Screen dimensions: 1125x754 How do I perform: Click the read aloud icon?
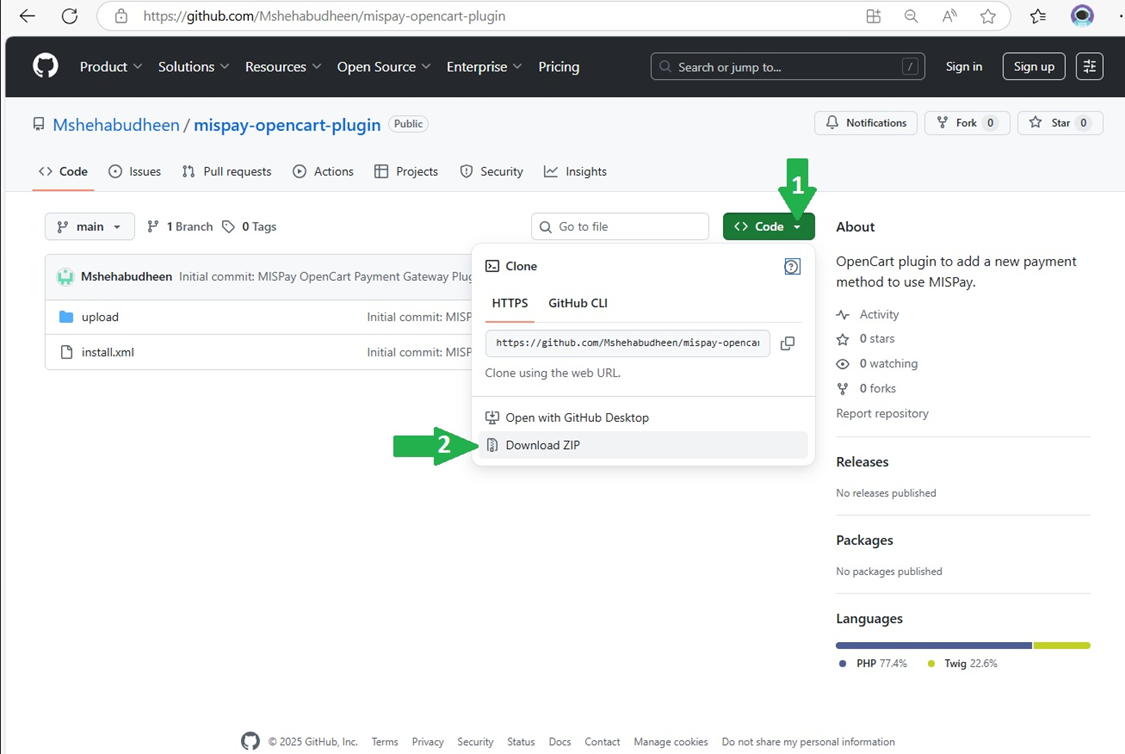(x=949, y=16)
